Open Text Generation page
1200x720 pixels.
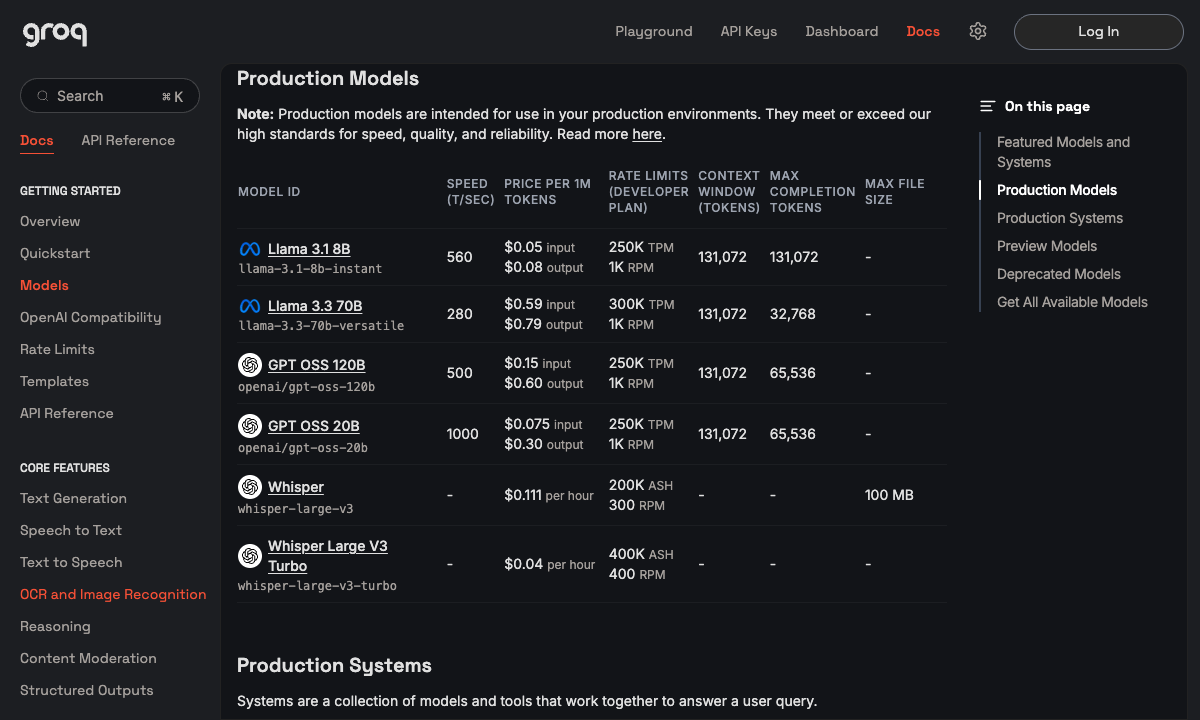[73, 498]
